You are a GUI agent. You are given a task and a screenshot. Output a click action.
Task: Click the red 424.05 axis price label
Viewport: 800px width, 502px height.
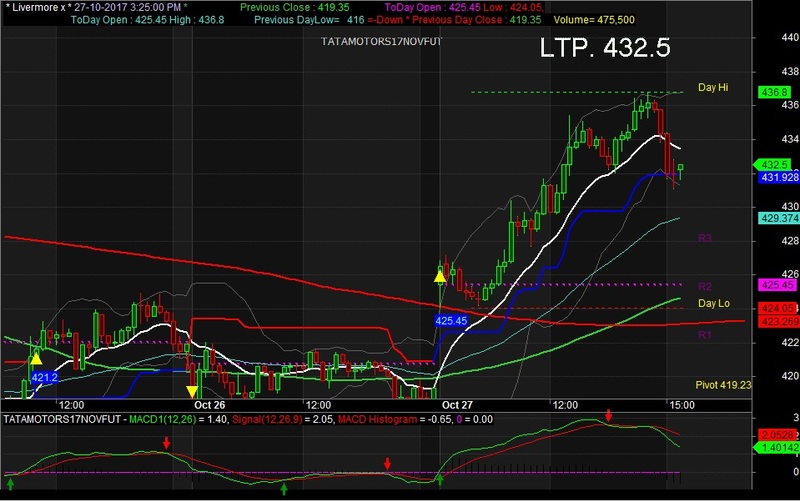point(777,308)
